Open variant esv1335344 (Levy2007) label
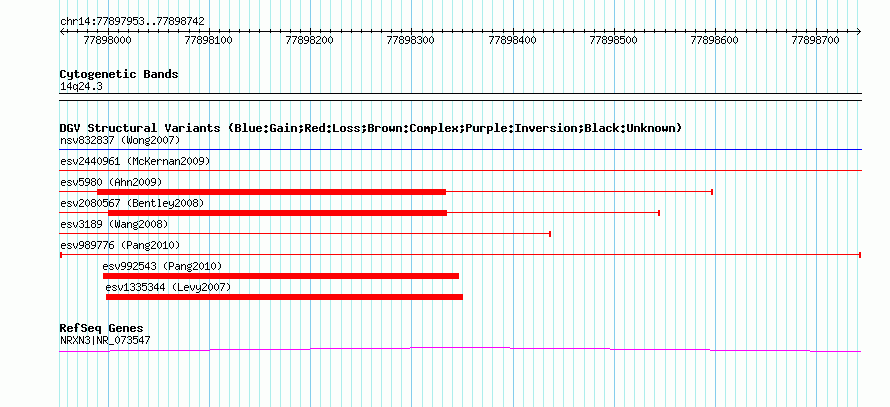The height and width of the screenshot is (407, 890). [168, 287]
